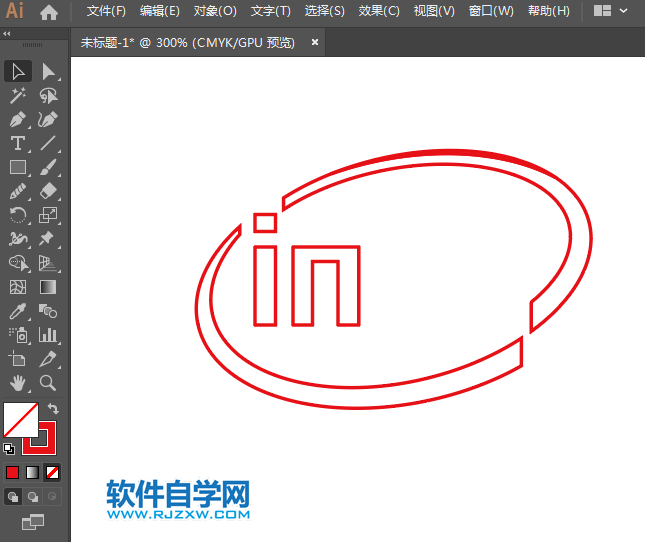Set paint type to Gradient
This screenshot has height=542, width=645.
pyautogui.click(x=32, y=473)
